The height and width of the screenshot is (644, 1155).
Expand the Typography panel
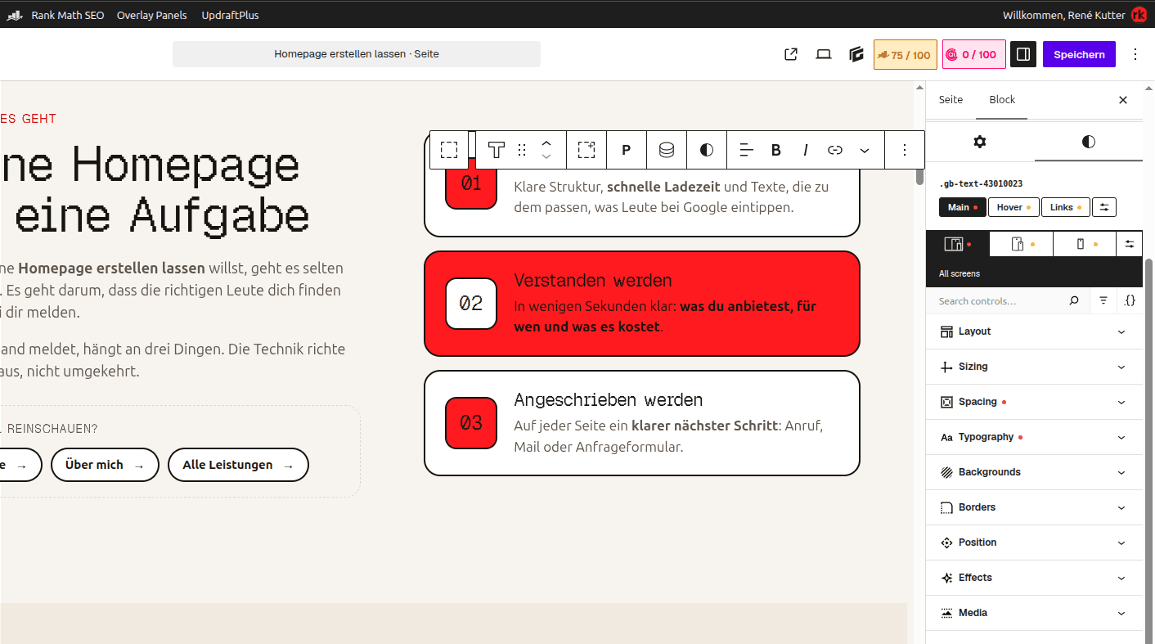(x=1034, y=438)
